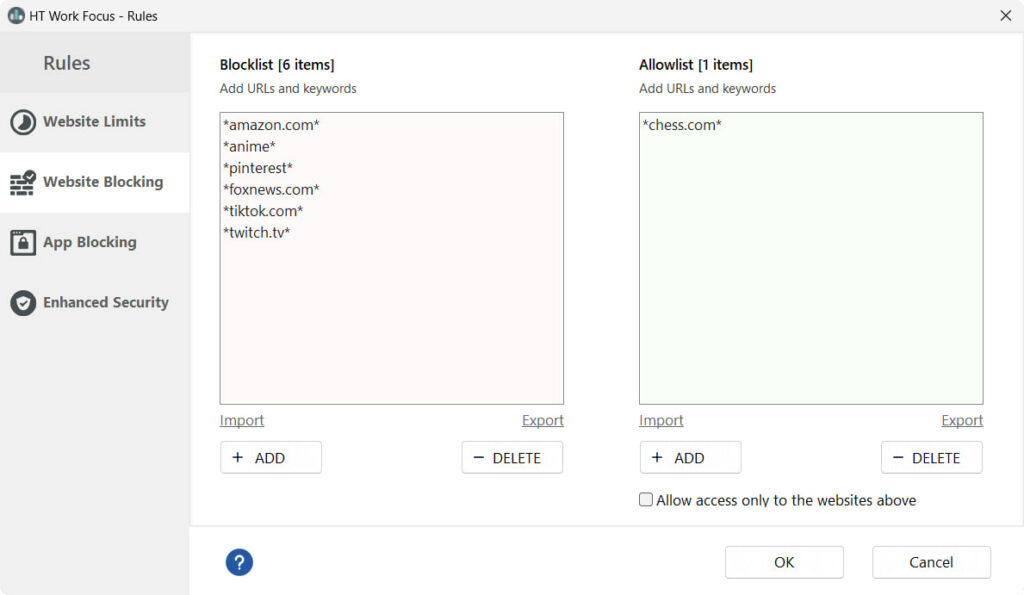The image size is (1024, 595).
Task: Click the HT Work Focus title bar icon
Action: point(16,16)
